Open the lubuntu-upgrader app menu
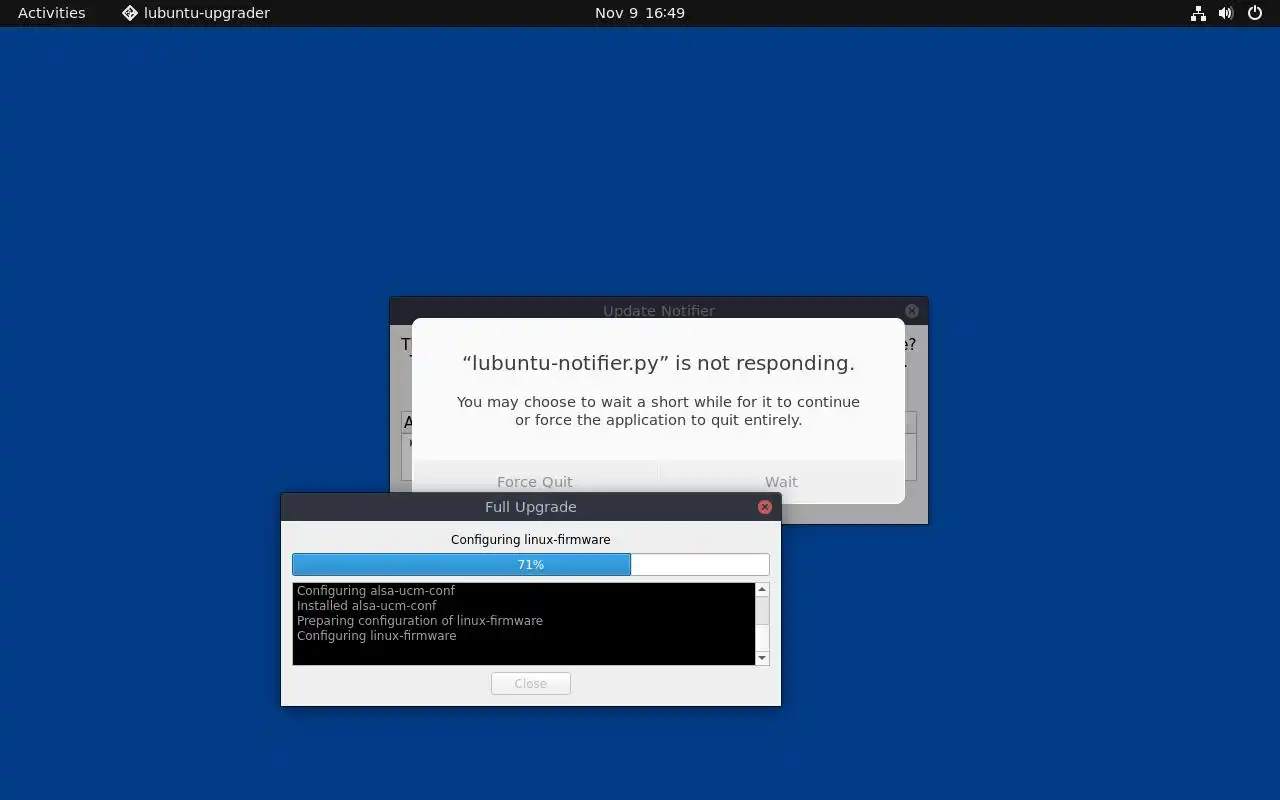The height and width of the screenshot is (800, 1280). 196,13
